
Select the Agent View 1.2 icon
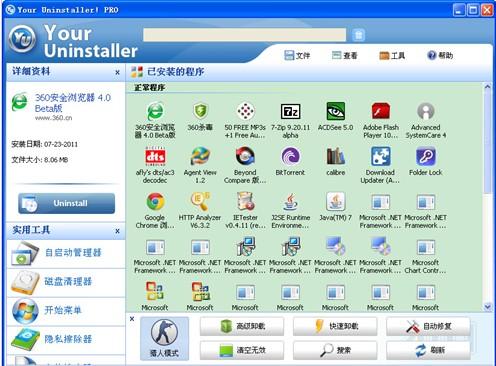pyautogui.click(x=200, y=156)
